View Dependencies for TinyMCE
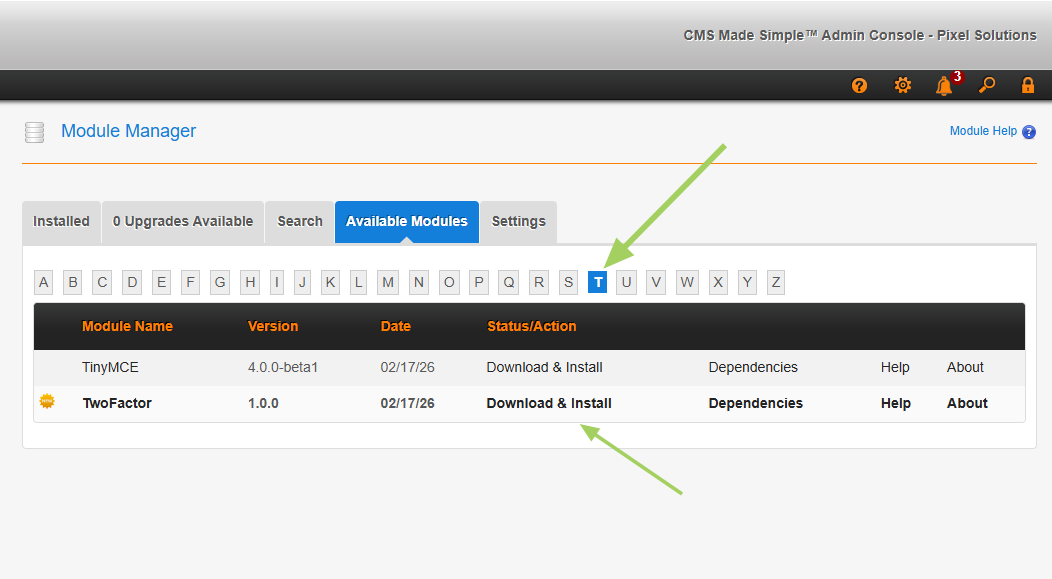 (753, 368)
